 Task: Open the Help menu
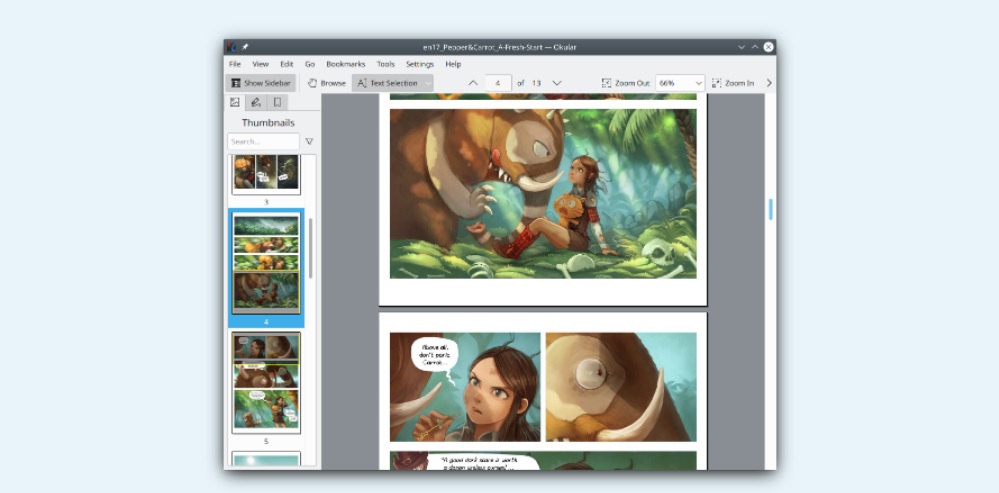point(453,64)
